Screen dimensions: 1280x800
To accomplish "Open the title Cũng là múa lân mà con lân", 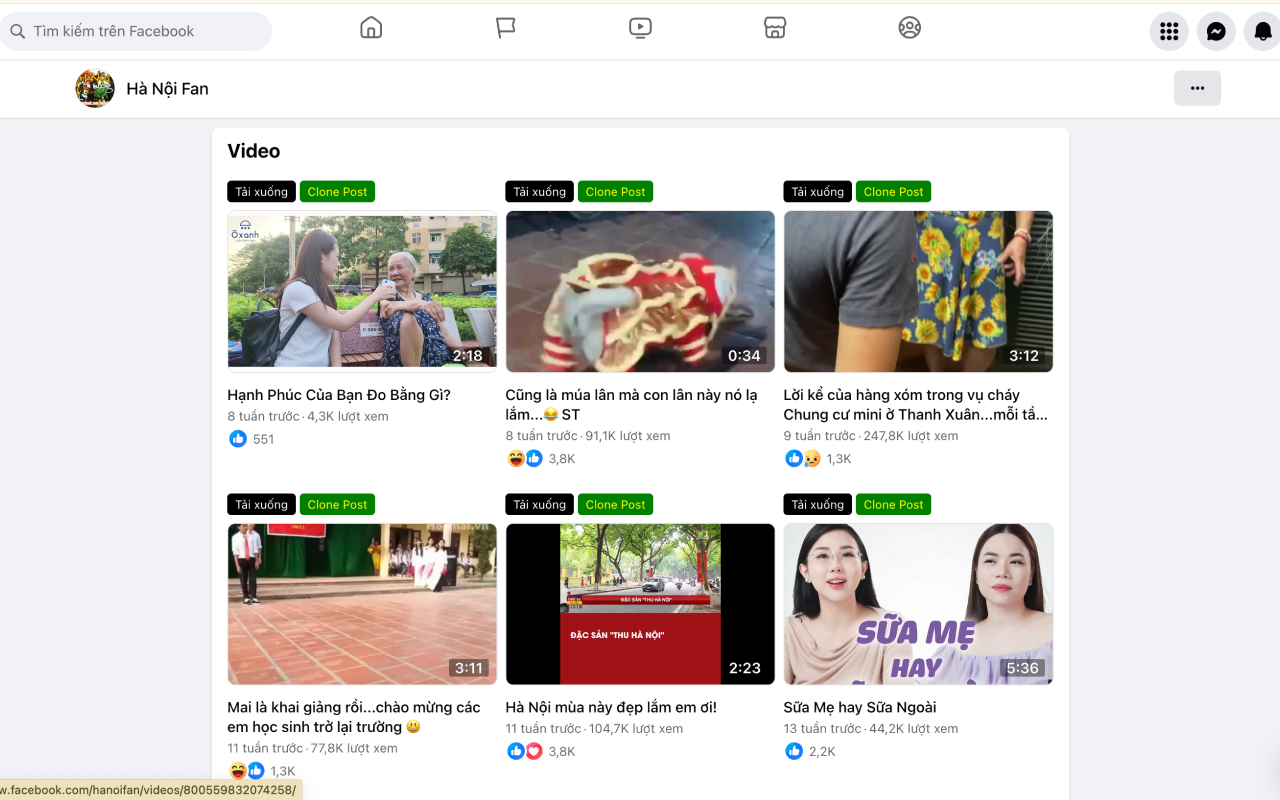I will 631,405.
